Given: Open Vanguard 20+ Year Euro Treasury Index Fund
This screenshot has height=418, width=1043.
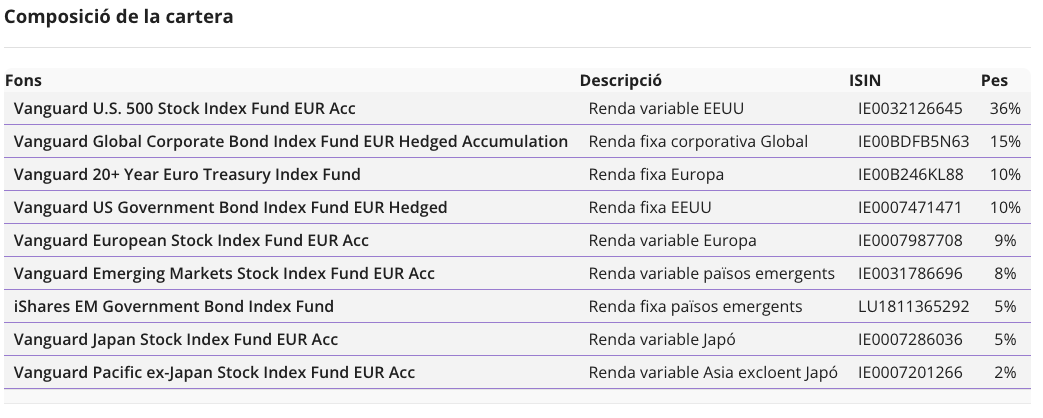Looking at the screenshot, I should tap(187, 174).
